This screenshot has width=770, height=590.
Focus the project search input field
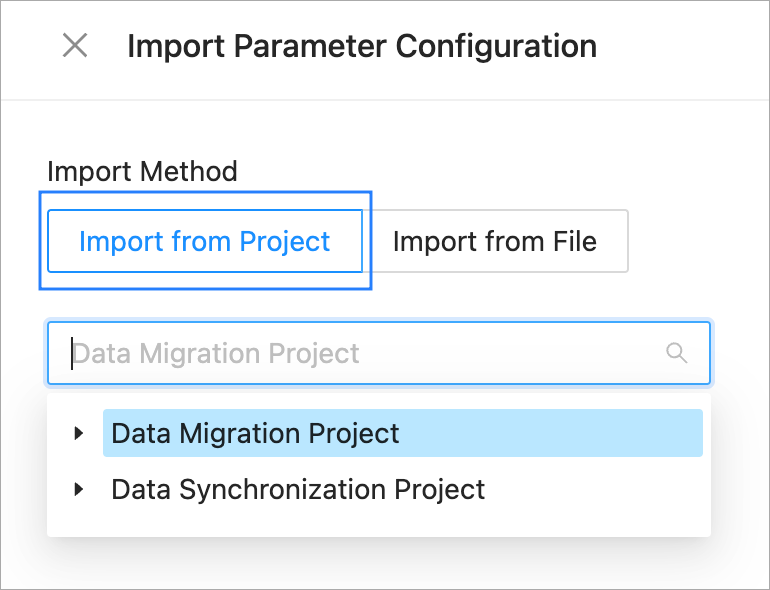(x=360, y=353)
